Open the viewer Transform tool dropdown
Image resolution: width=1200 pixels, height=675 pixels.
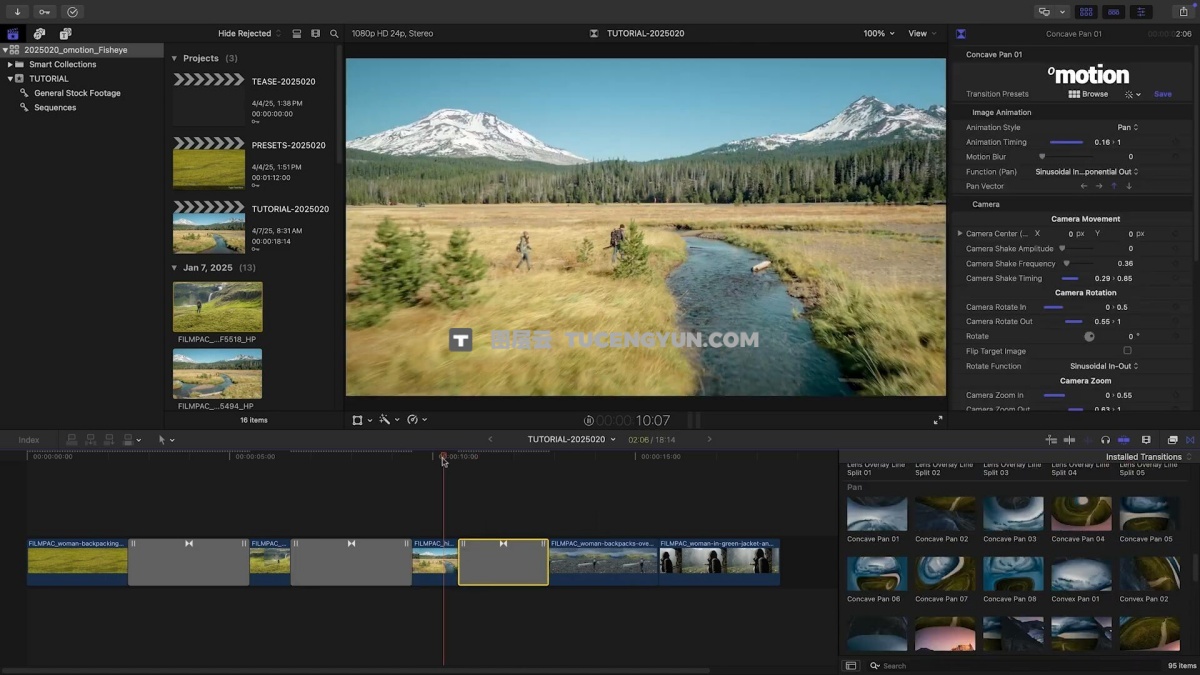[362, 420]
